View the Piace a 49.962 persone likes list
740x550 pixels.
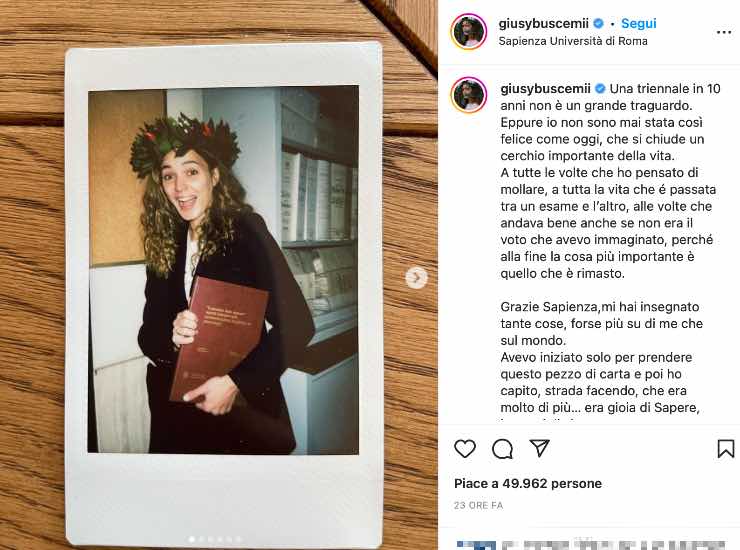pos(528,483)
